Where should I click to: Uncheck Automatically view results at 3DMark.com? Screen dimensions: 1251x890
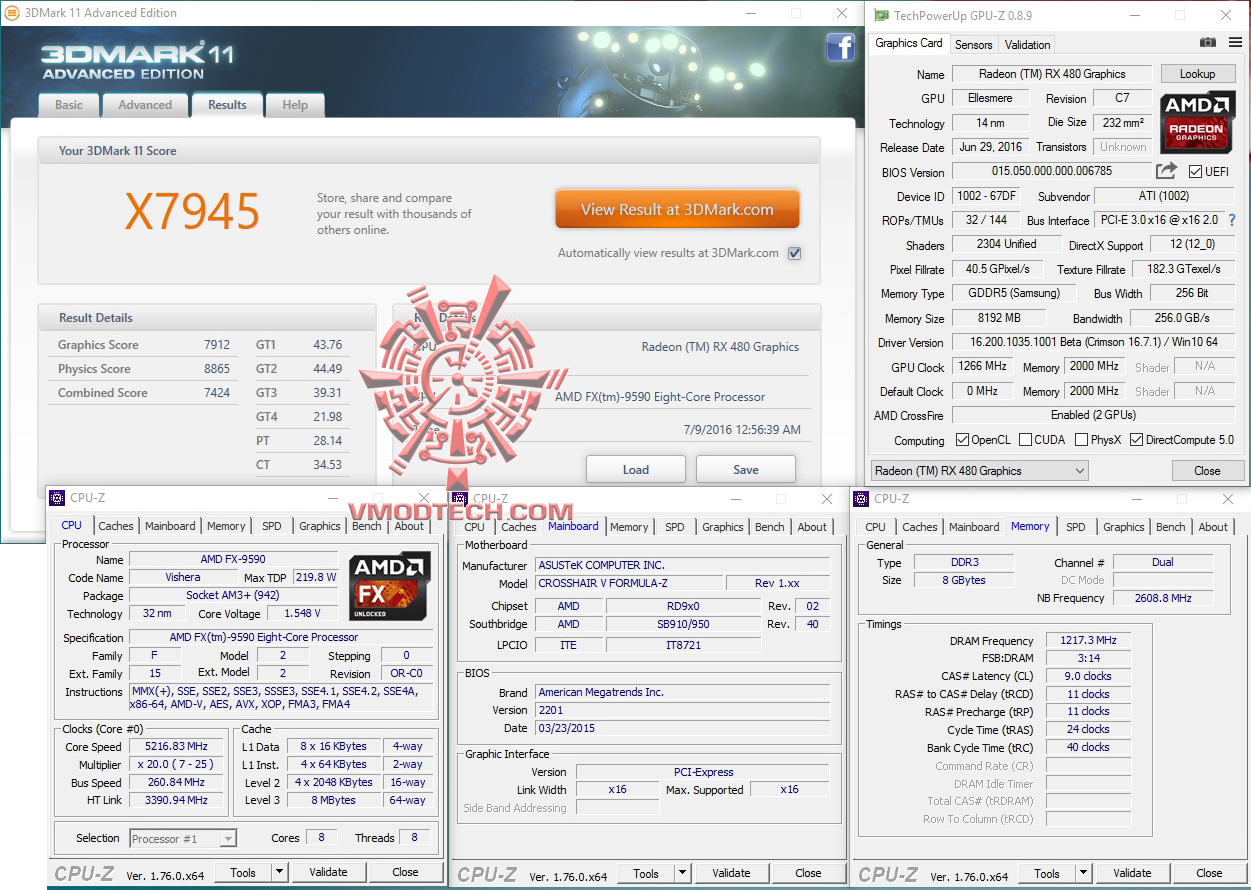pos(794,253)
